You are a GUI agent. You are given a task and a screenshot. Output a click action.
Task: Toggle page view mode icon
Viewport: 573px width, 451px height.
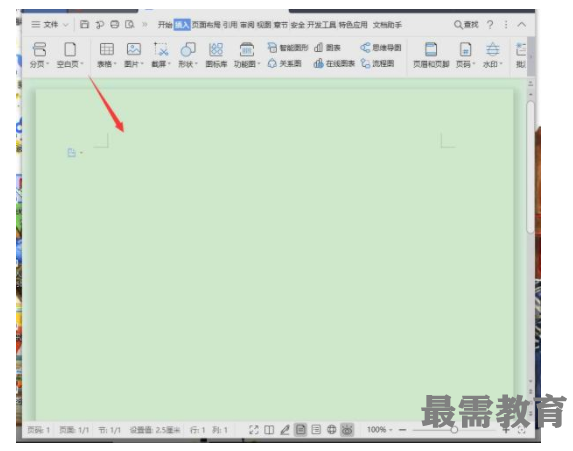pyautogui.click(x=300, y=430)
